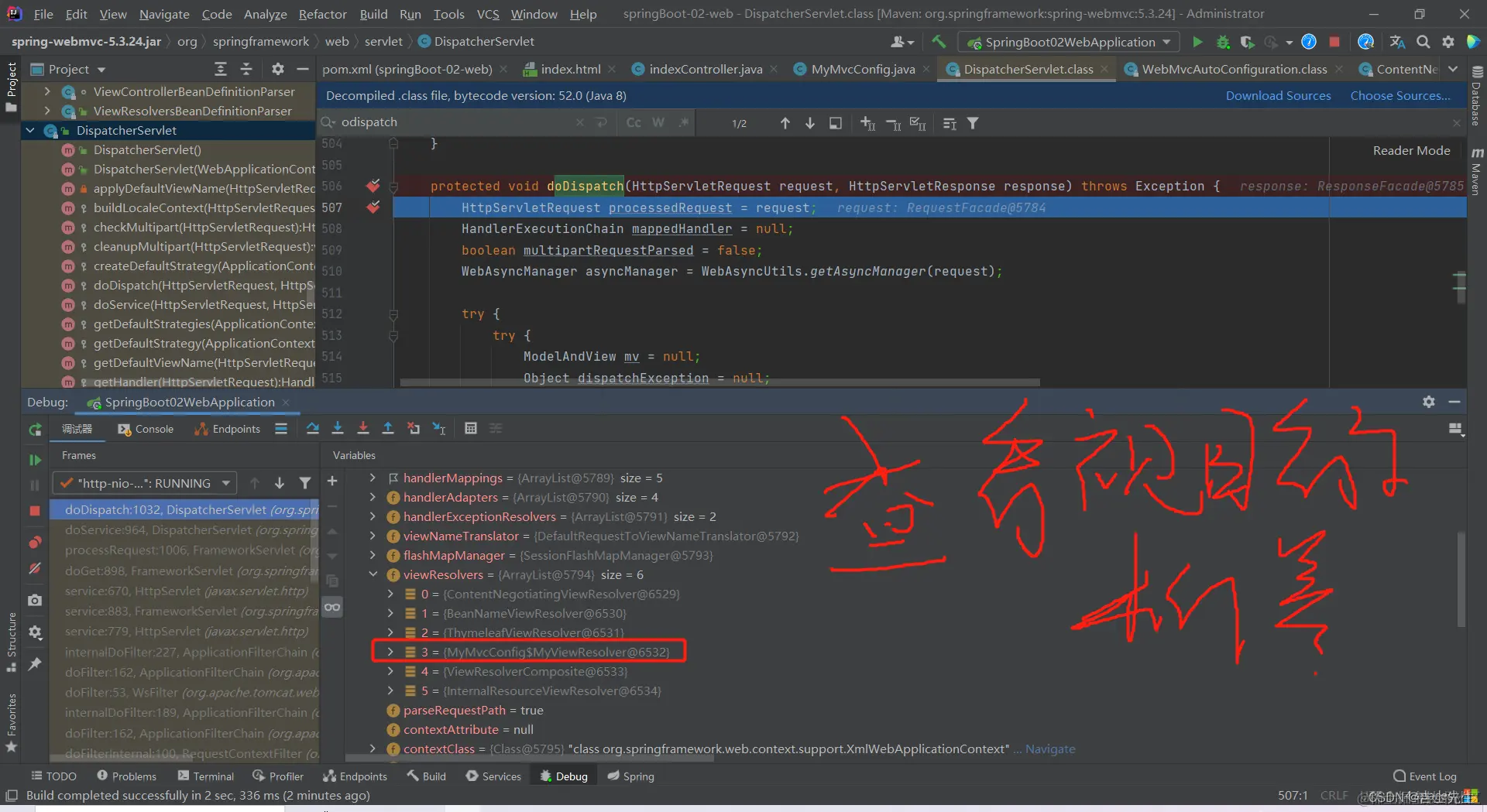Viewport: 1487px width, 812px height.
Task: Toggle regex search in find bar
Action: 683,123
